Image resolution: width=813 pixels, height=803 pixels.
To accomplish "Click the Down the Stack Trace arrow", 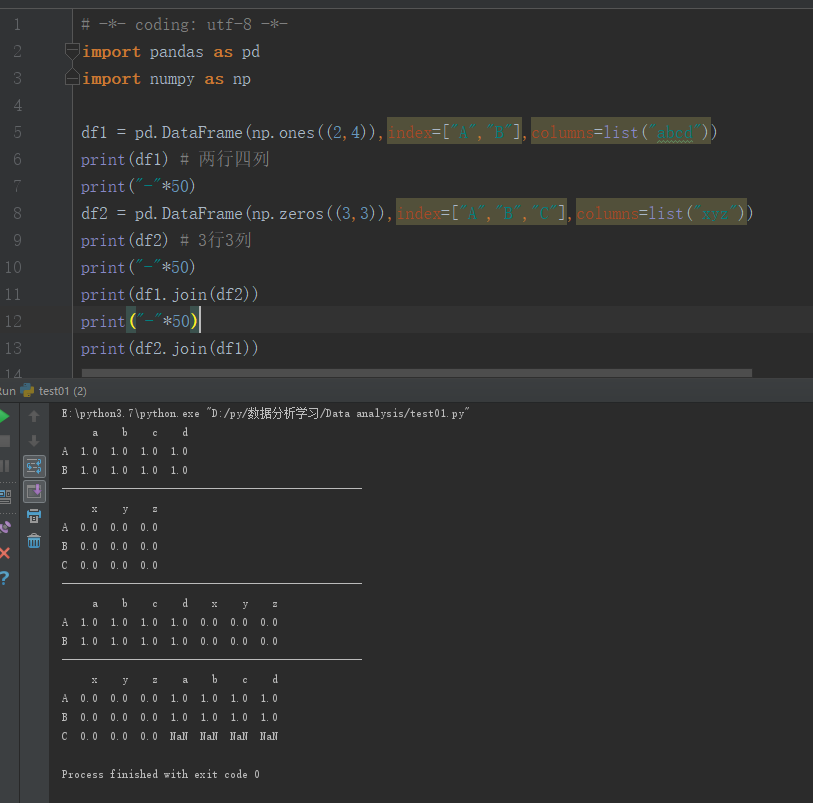I will pyautogui.click(x=34, y=441).
